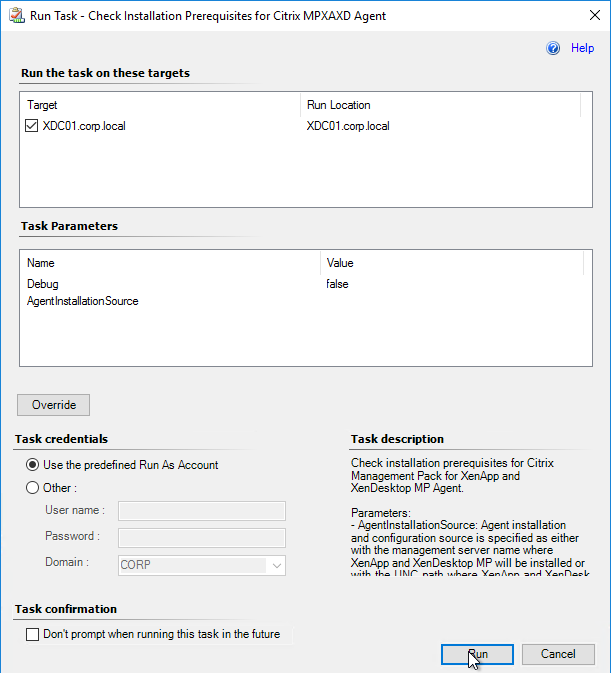Select 'Use the predefined Run As Account' radio
611x673 pixels.
[x=32, y=465]
